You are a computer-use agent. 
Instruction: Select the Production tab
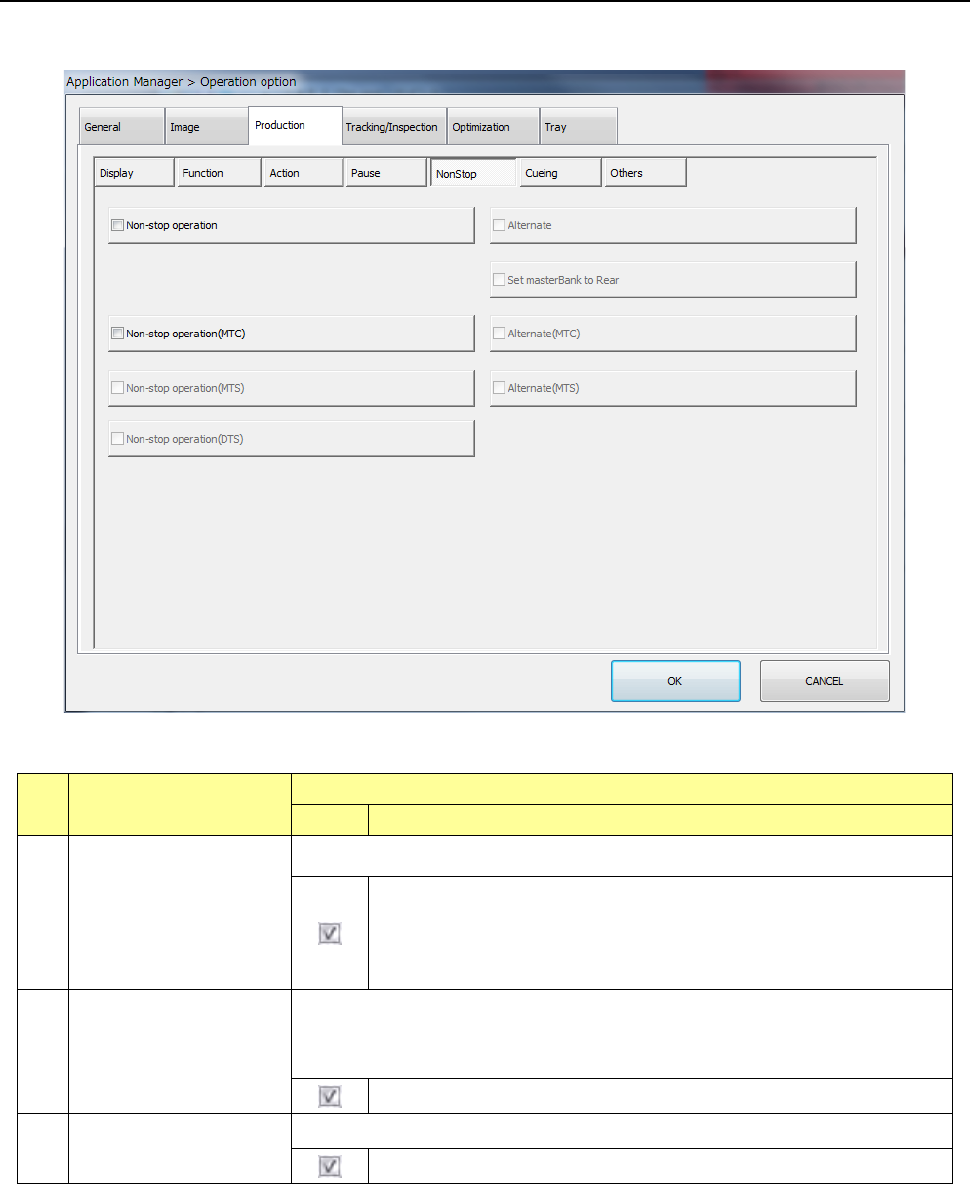[295, 125]
